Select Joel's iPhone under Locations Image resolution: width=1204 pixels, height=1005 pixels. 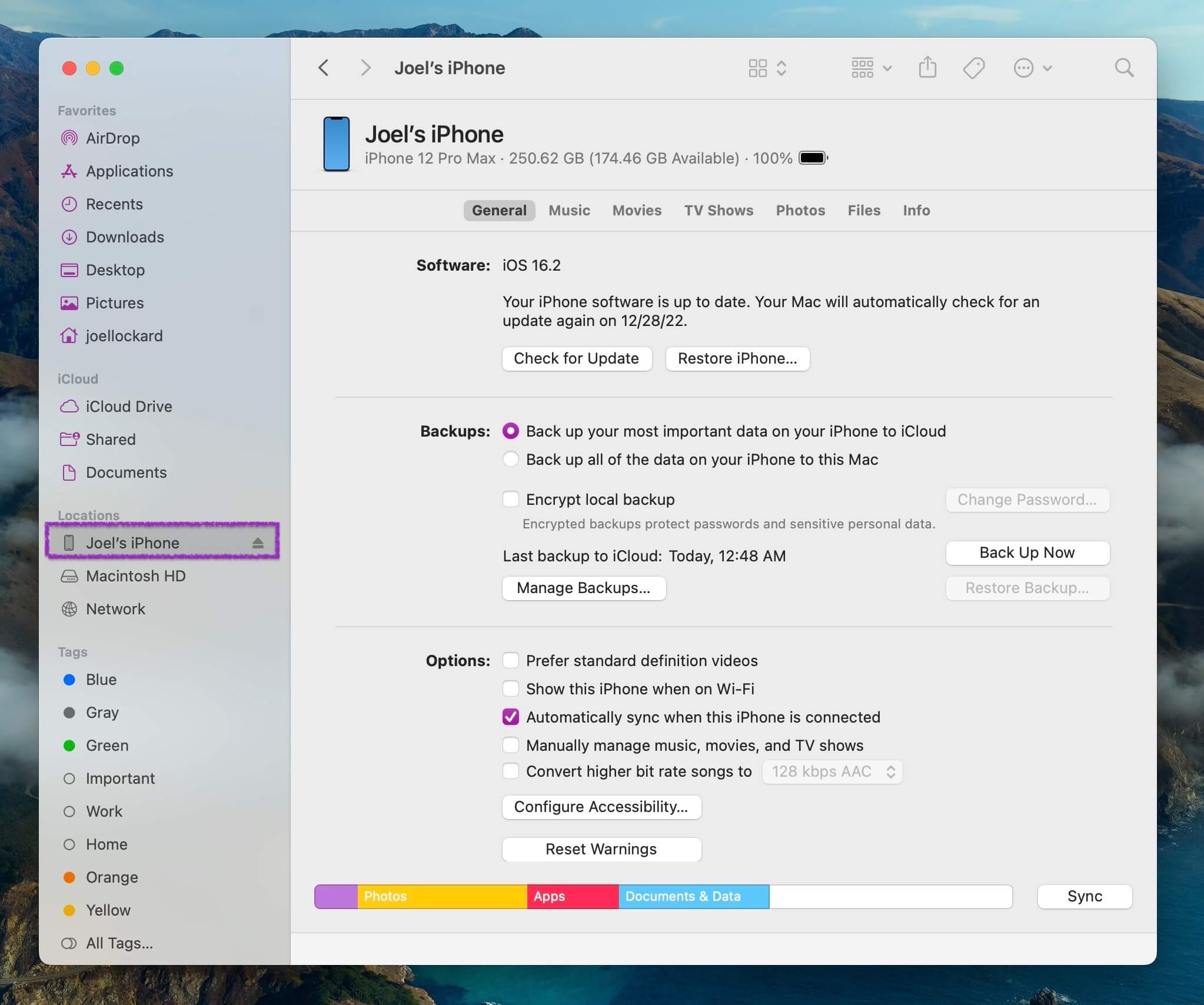(x=162, y=543)
